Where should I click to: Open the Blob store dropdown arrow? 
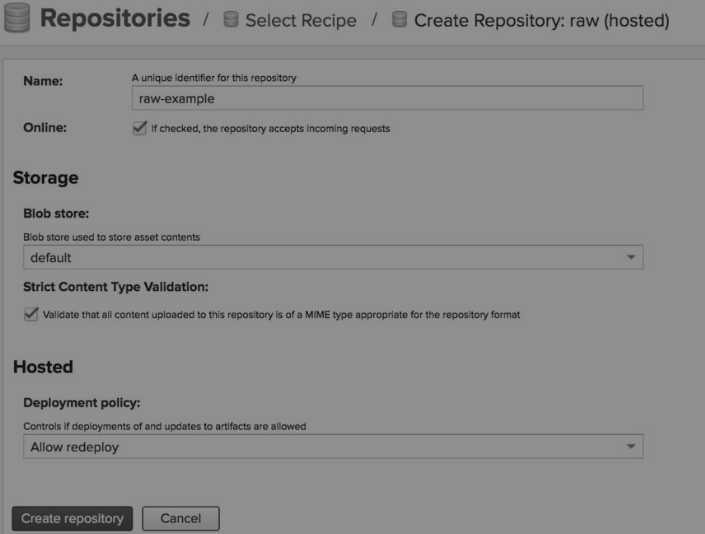(x=631, y=257)
